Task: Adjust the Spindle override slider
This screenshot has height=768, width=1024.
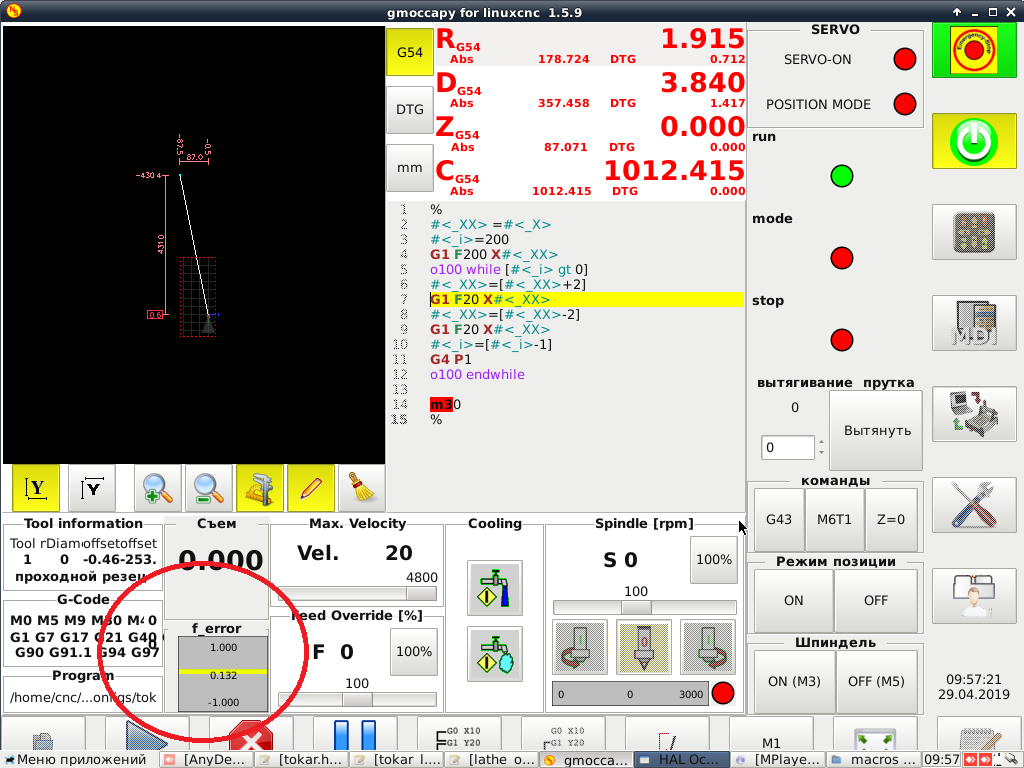Action: (x=645, y=607)
